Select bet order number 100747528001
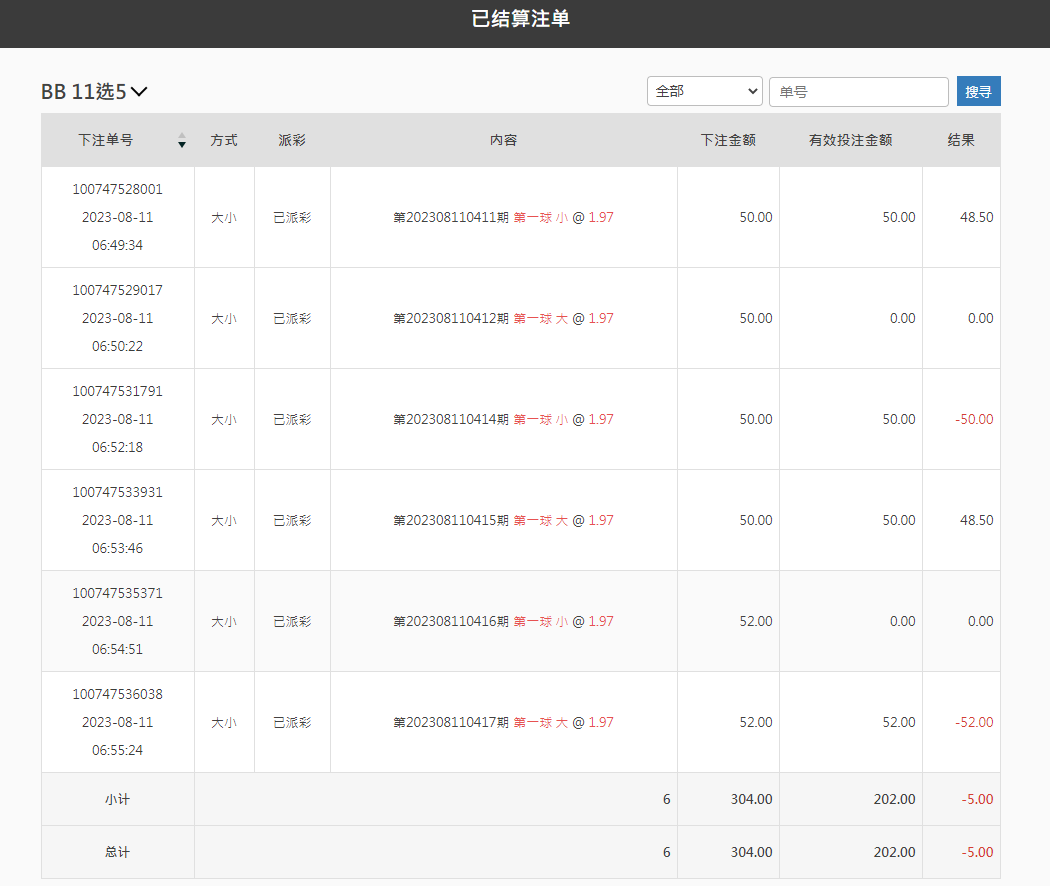This screenshot has width=1050, height=886. [117, 189]
